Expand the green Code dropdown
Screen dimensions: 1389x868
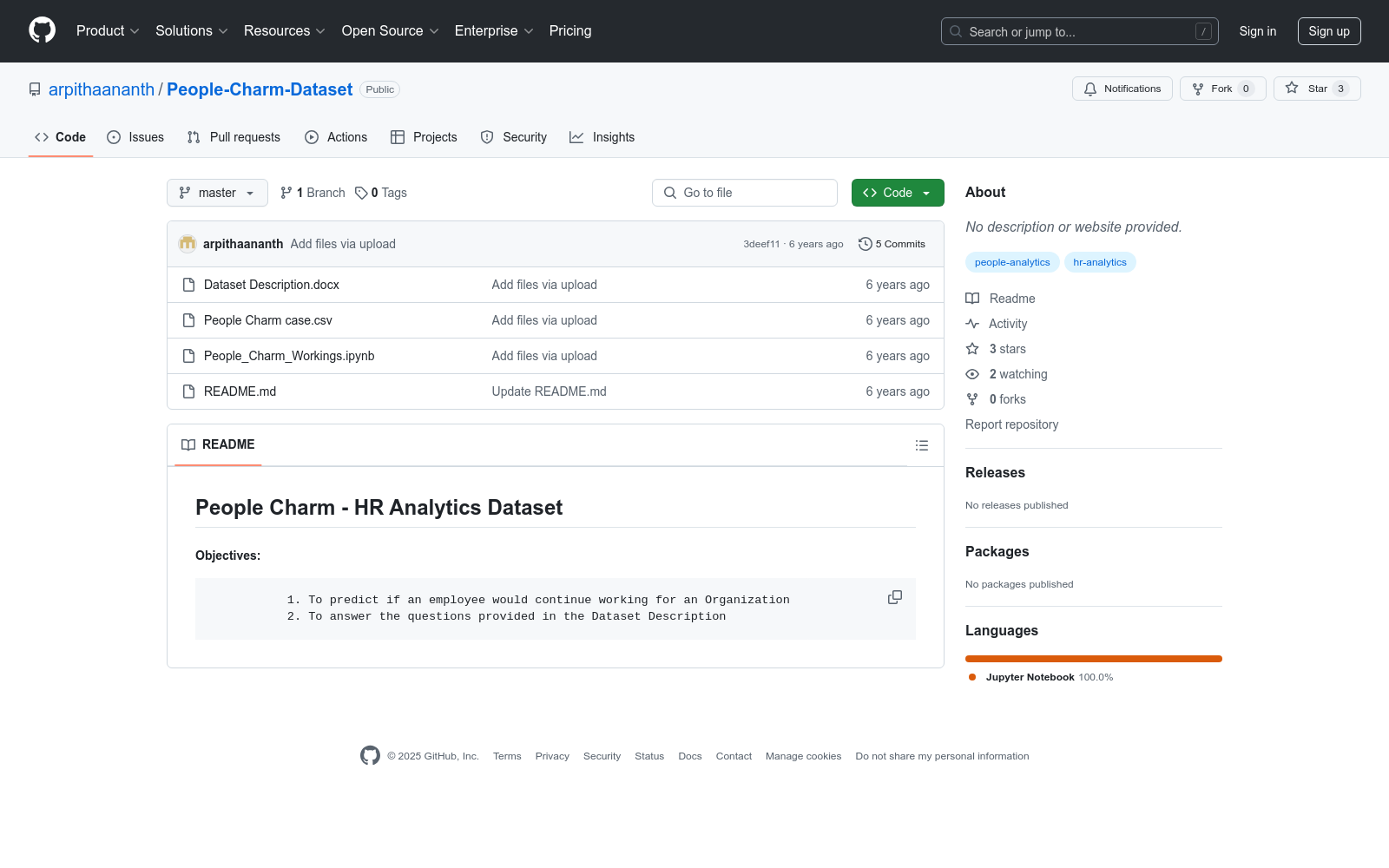pyautogui.click(x=898, y=193)
